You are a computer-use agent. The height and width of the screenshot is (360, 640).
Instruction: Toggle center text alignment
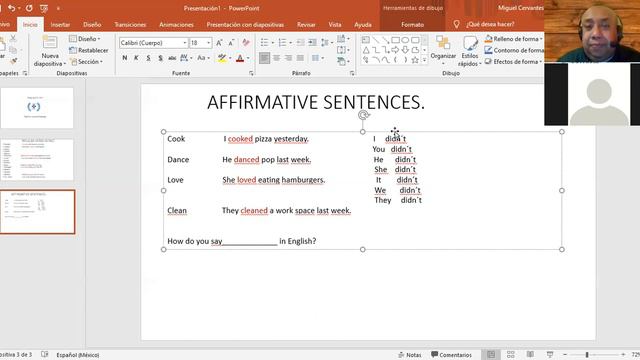276,58
